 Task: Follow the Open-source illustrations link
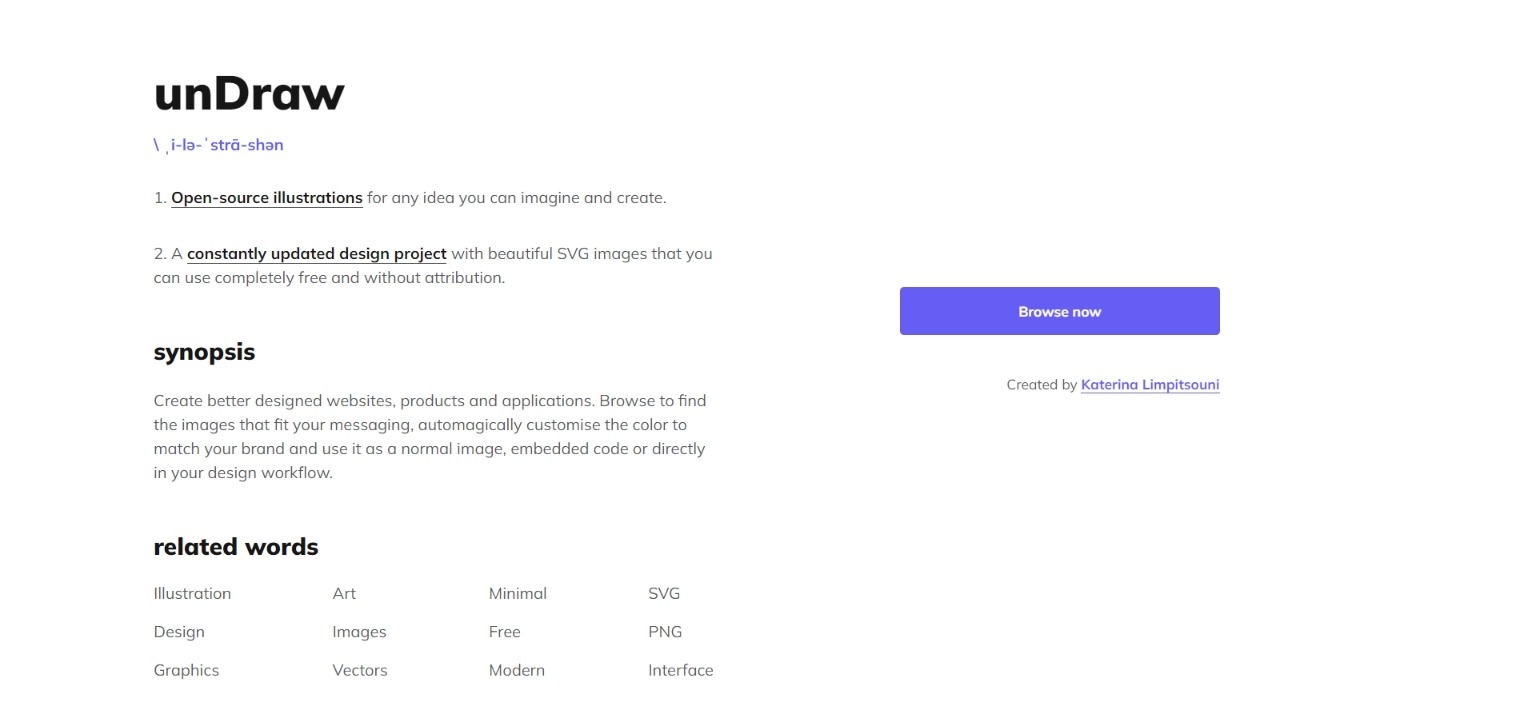(267, 198)
